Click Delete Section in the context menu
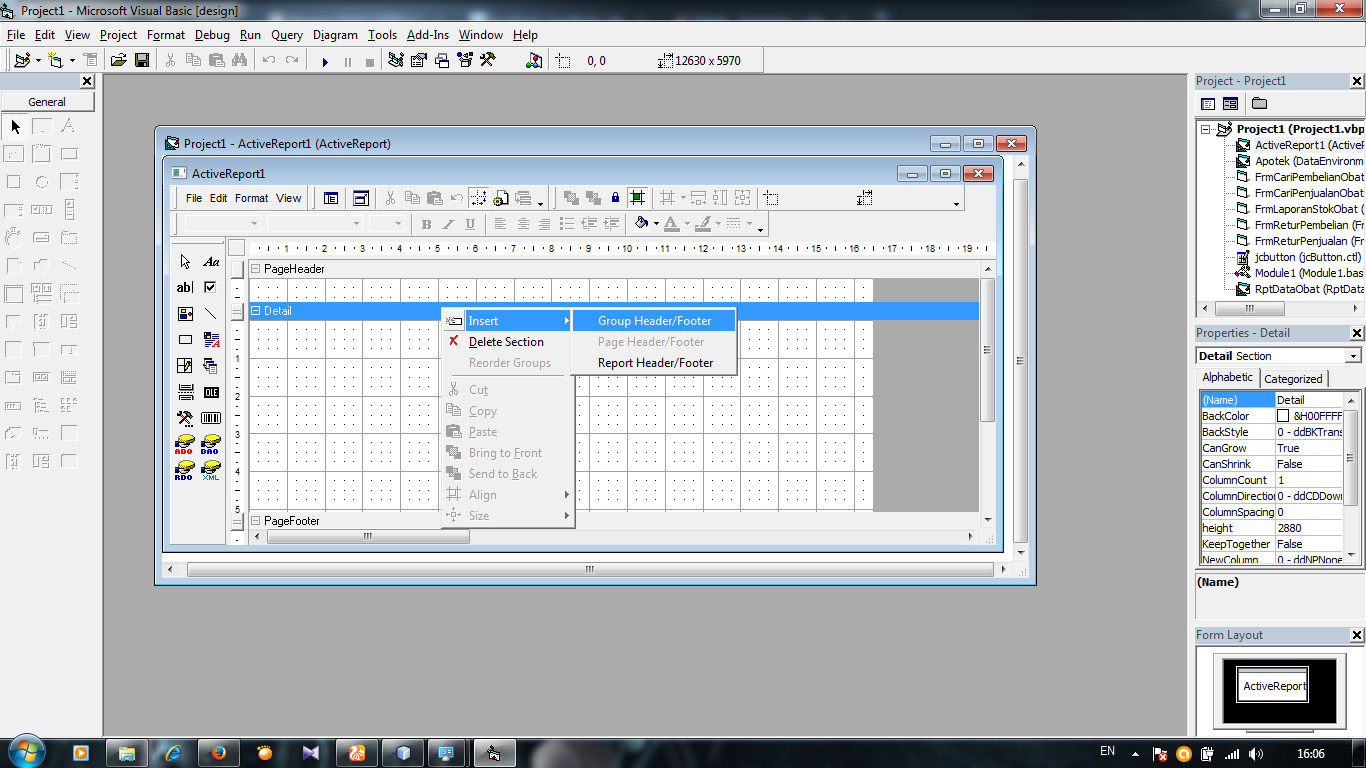Screen dimensions: 1366x768 coord(508,341)
